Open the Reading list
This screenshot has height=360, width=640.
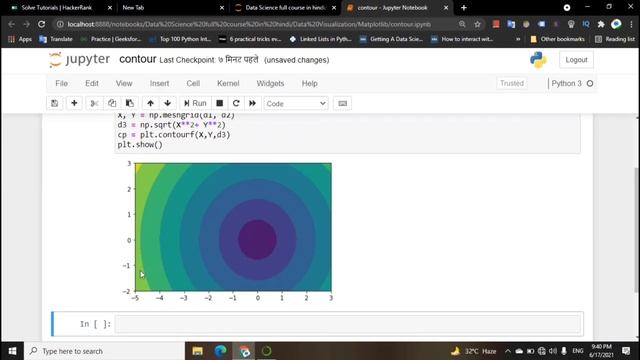615,39
